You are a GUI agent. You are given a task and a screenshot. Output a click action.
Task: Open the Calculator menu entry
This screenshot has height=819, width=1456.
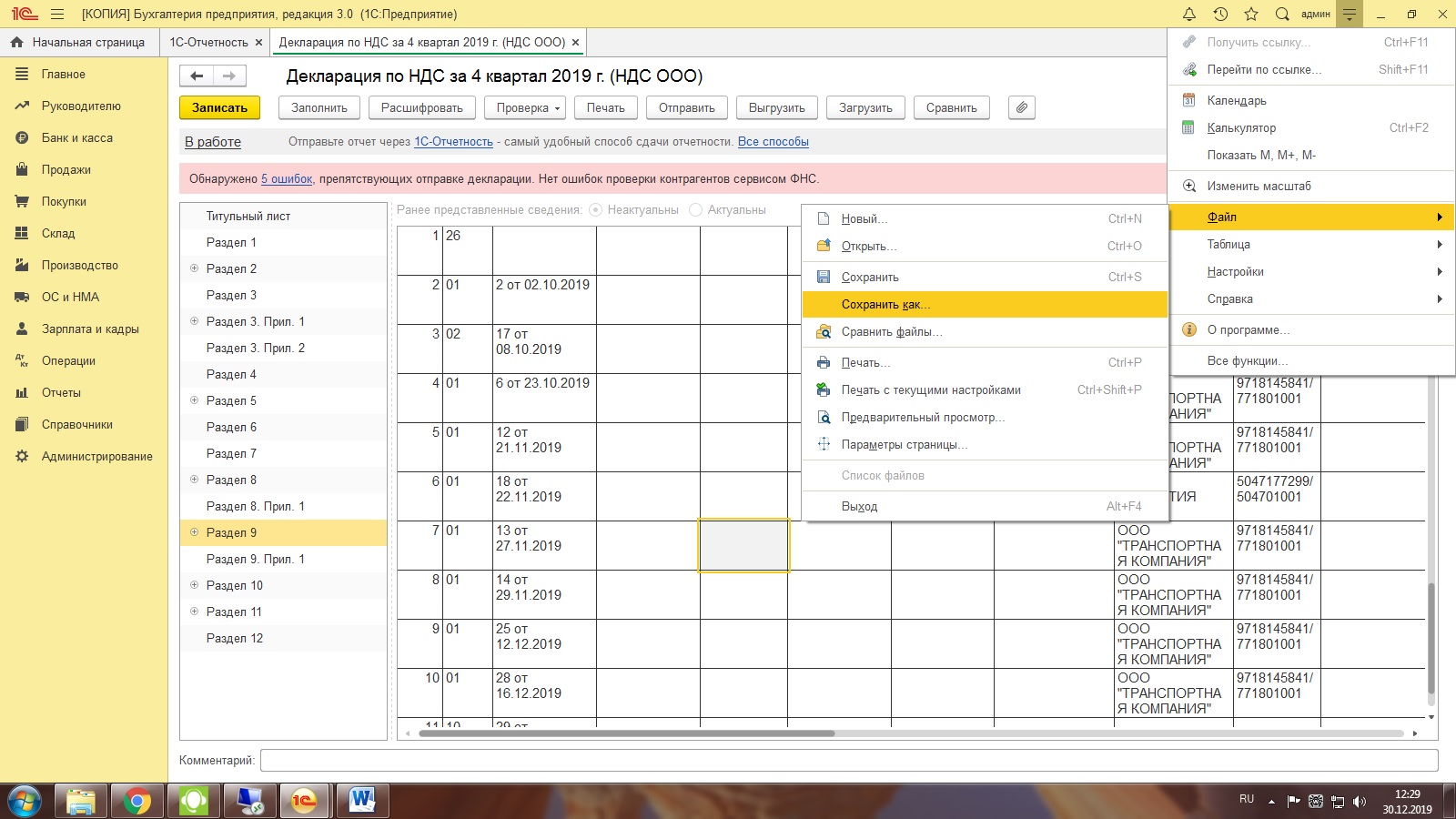click(x=1241, y=128)
